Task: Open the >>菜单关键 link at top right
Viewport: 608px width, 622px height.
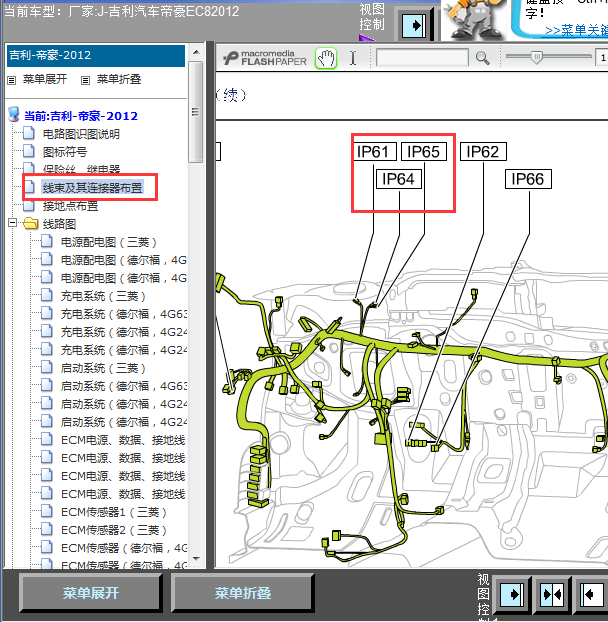Action: tap(576, 31)
